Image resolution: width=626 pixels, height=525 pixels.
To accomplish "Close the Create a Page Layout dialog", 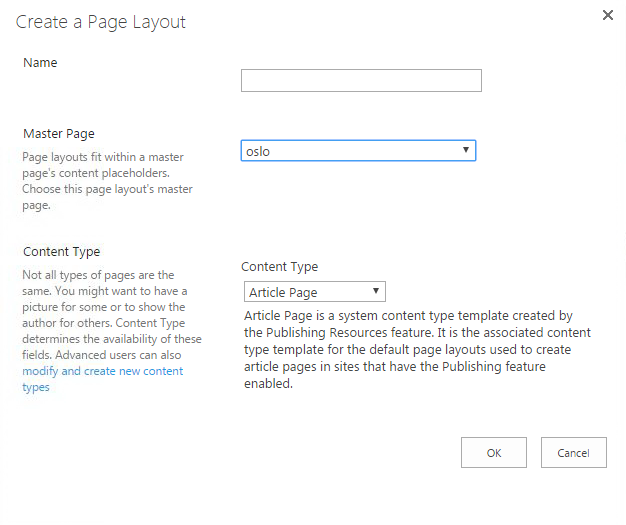I will [607, 15].
